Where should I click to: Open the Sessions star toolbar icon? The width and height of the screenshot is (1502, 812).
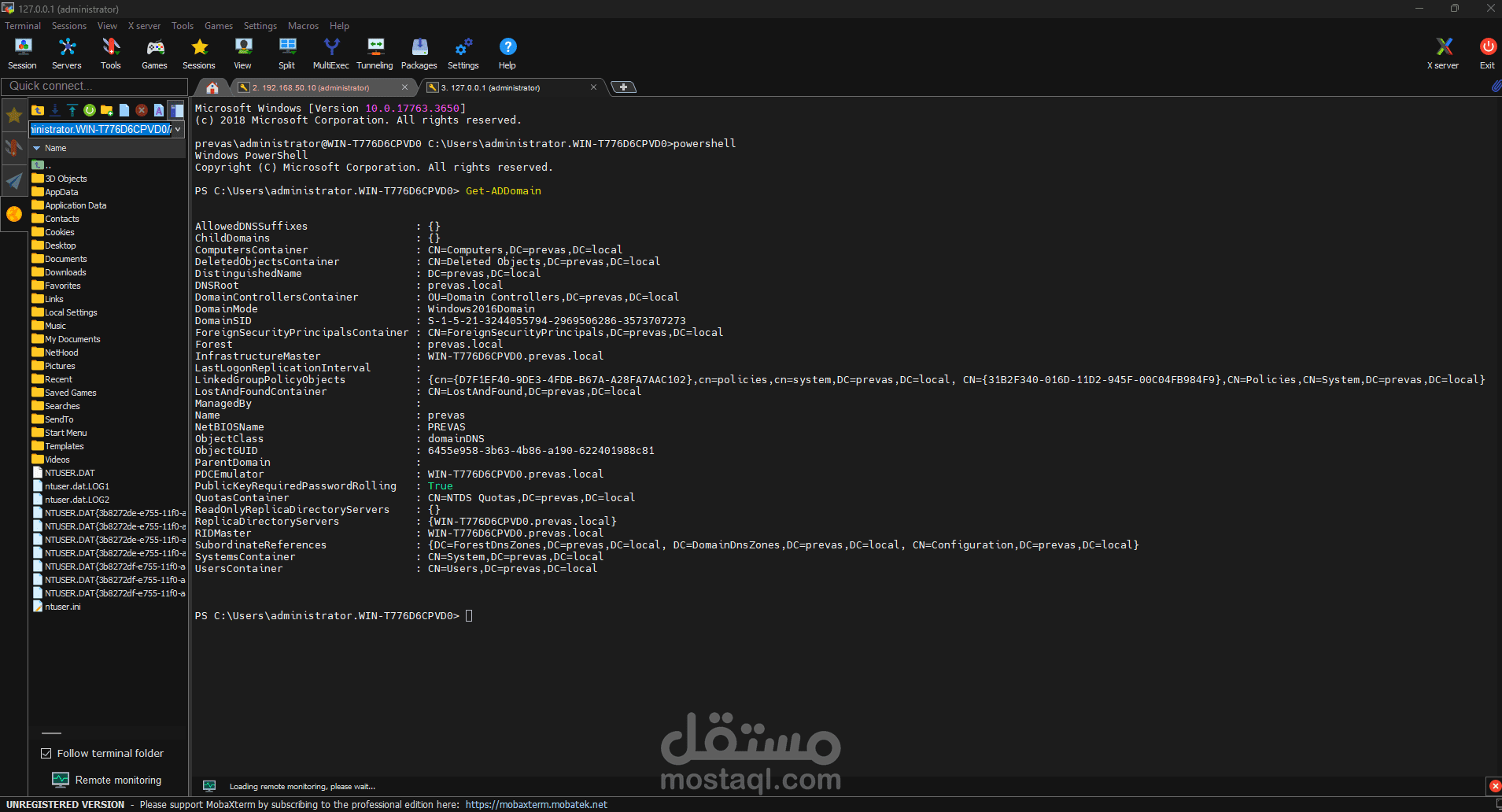tap(199, 54)
